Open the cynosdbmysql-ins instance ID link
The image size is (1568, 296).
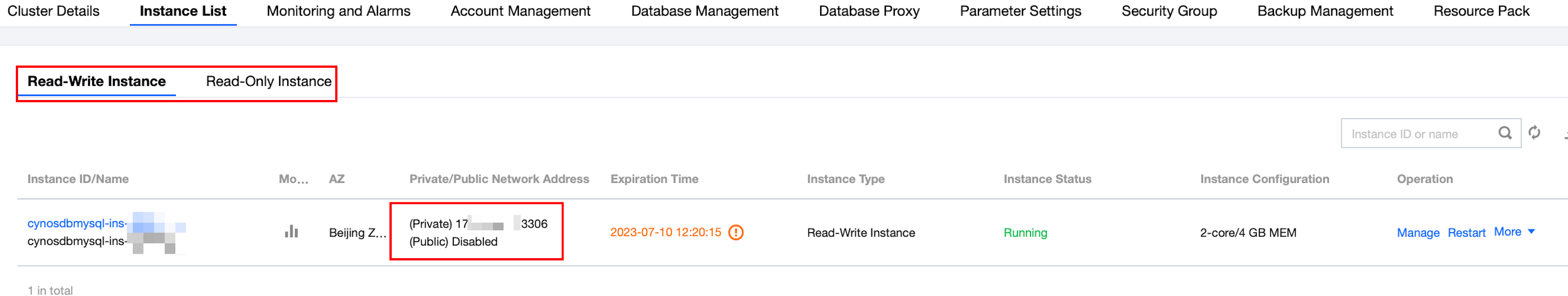click(x=77, y=223)
